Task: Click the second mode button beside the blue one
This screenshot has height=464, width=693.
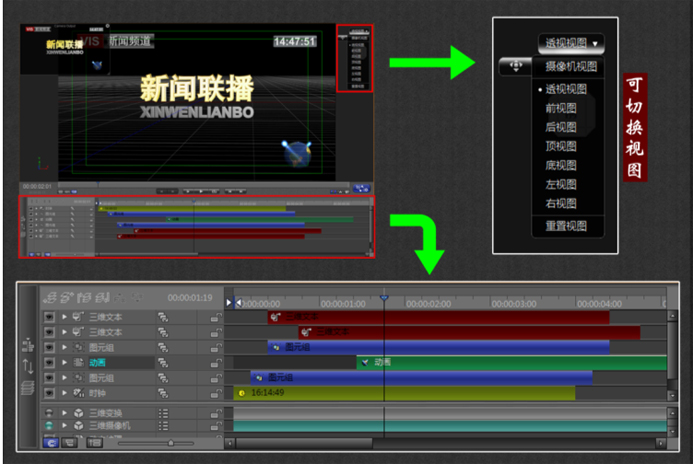Action: click(69, 442)
